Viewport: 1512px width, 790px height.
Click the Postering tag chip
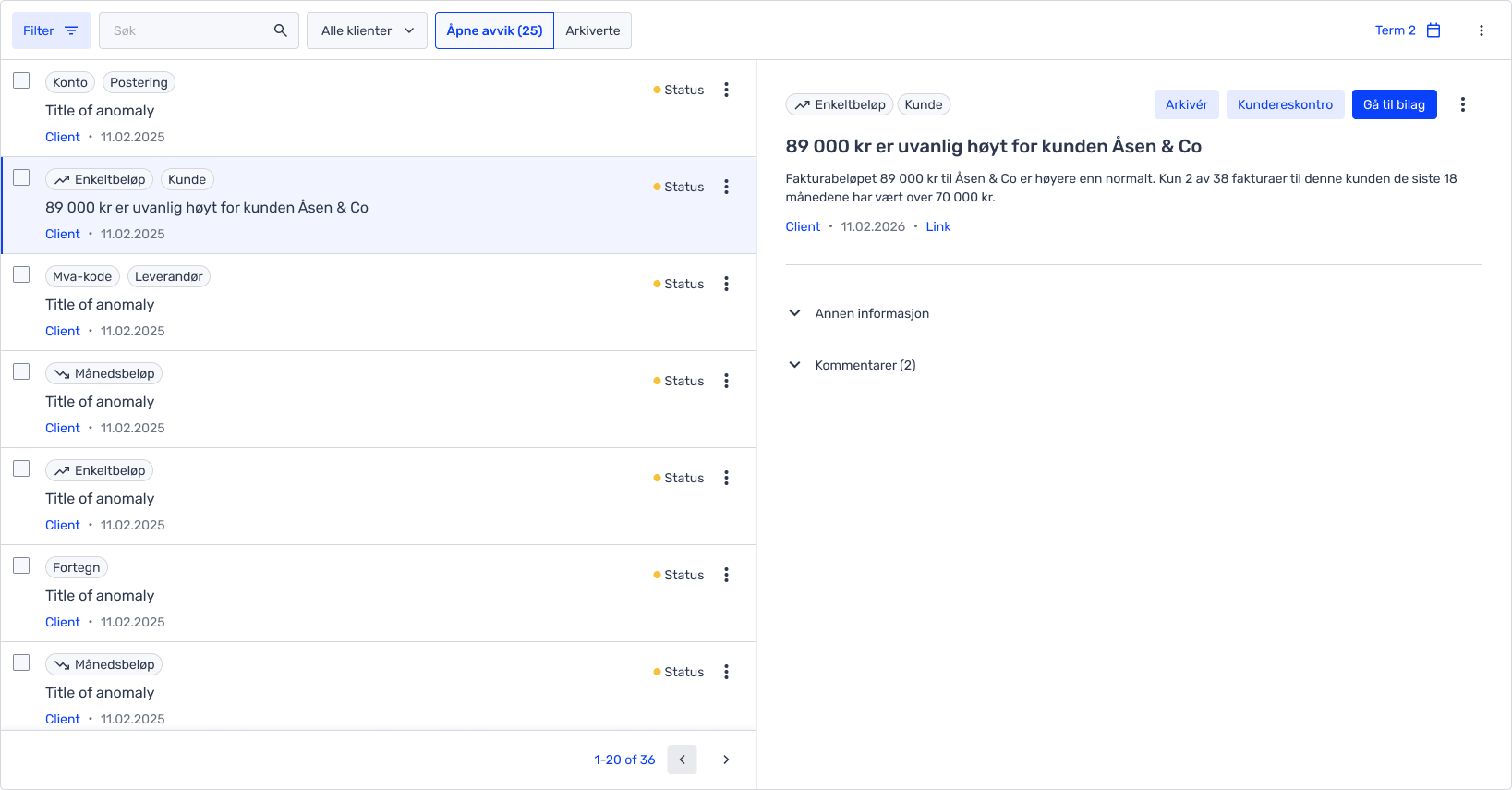[139, 82]
